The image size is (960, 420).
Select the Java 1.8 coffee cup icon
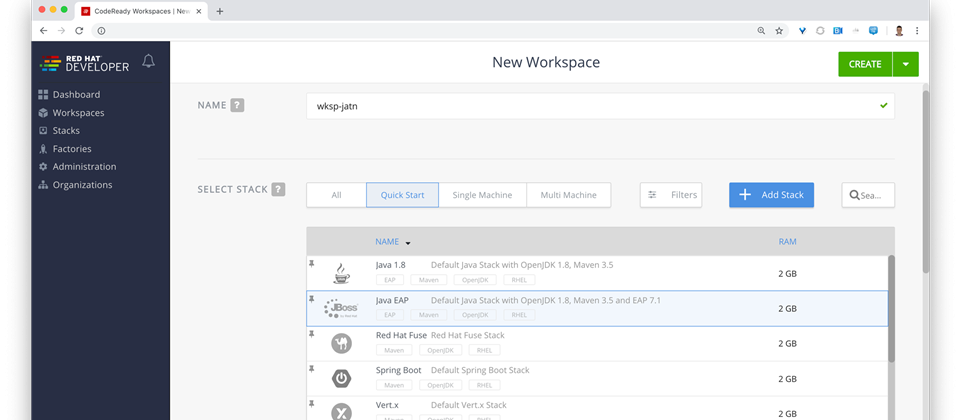(341, 273)
